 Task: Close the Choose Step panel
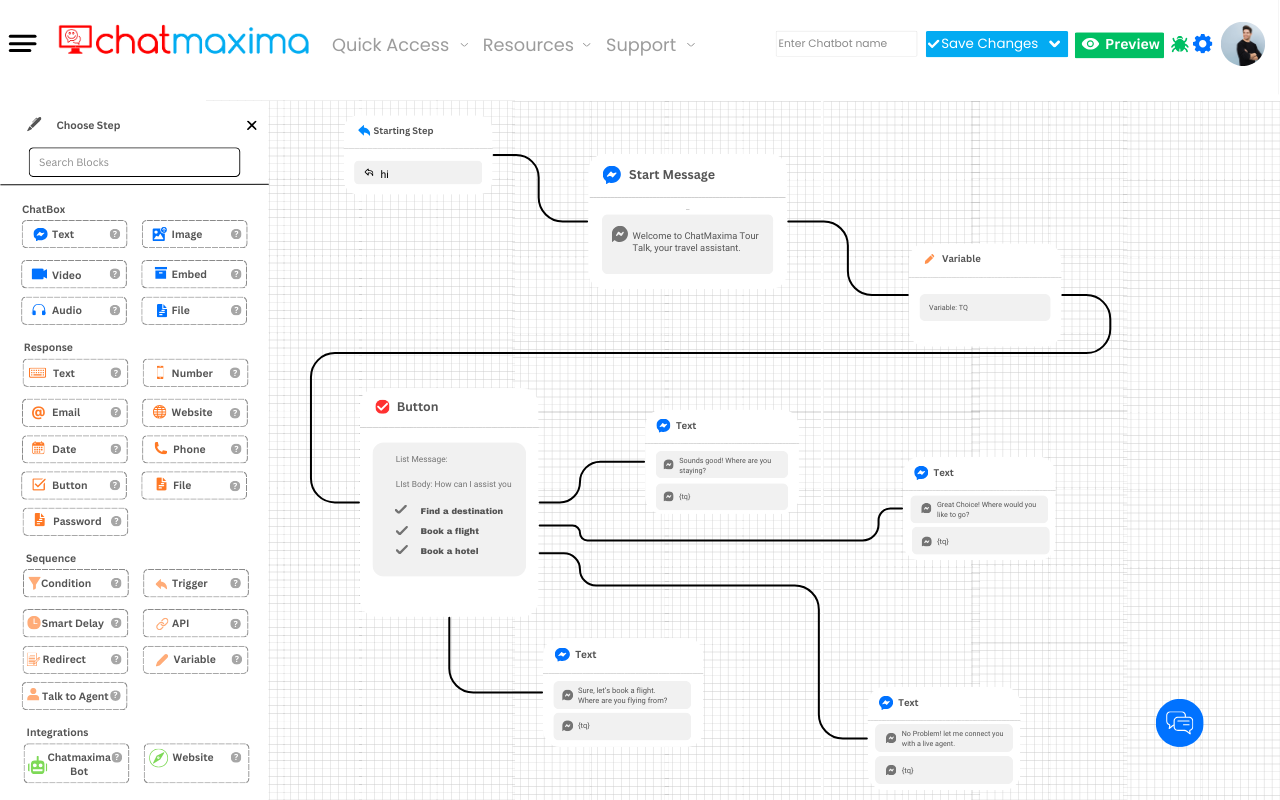252,125
